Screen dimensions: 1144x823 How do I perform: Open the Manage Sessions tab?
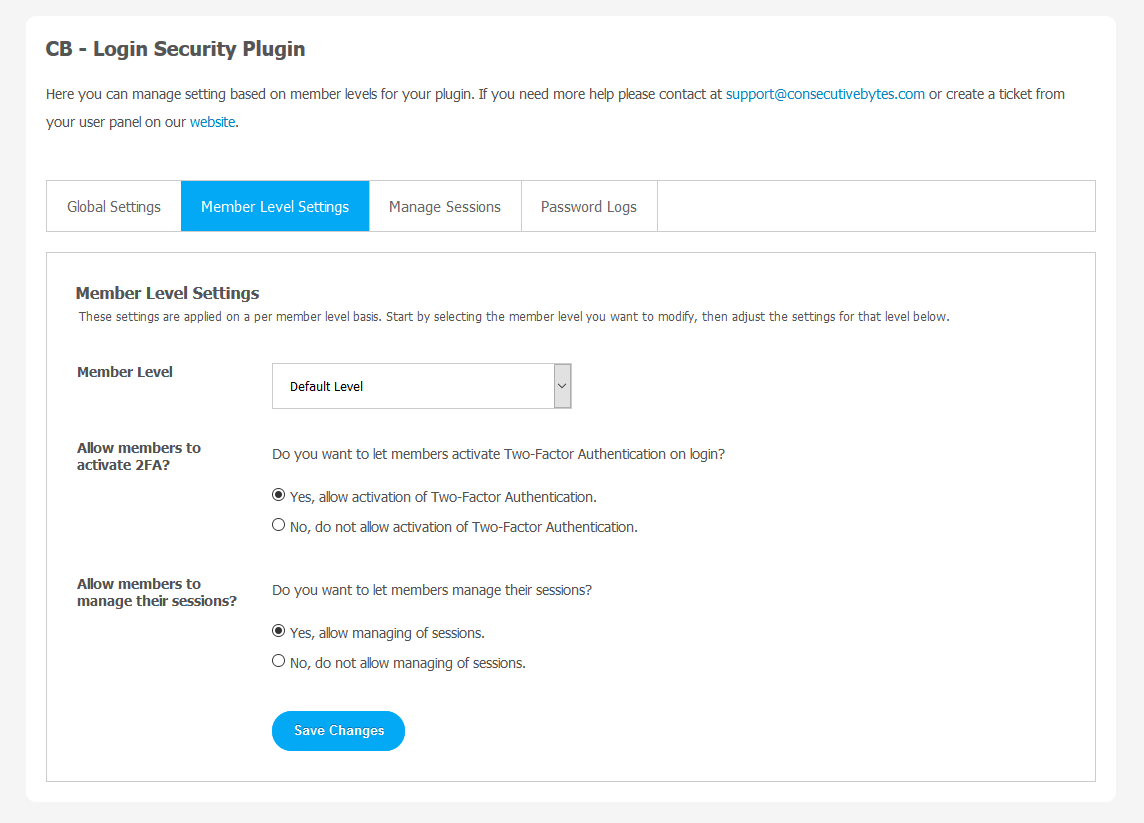click(445, 207)
